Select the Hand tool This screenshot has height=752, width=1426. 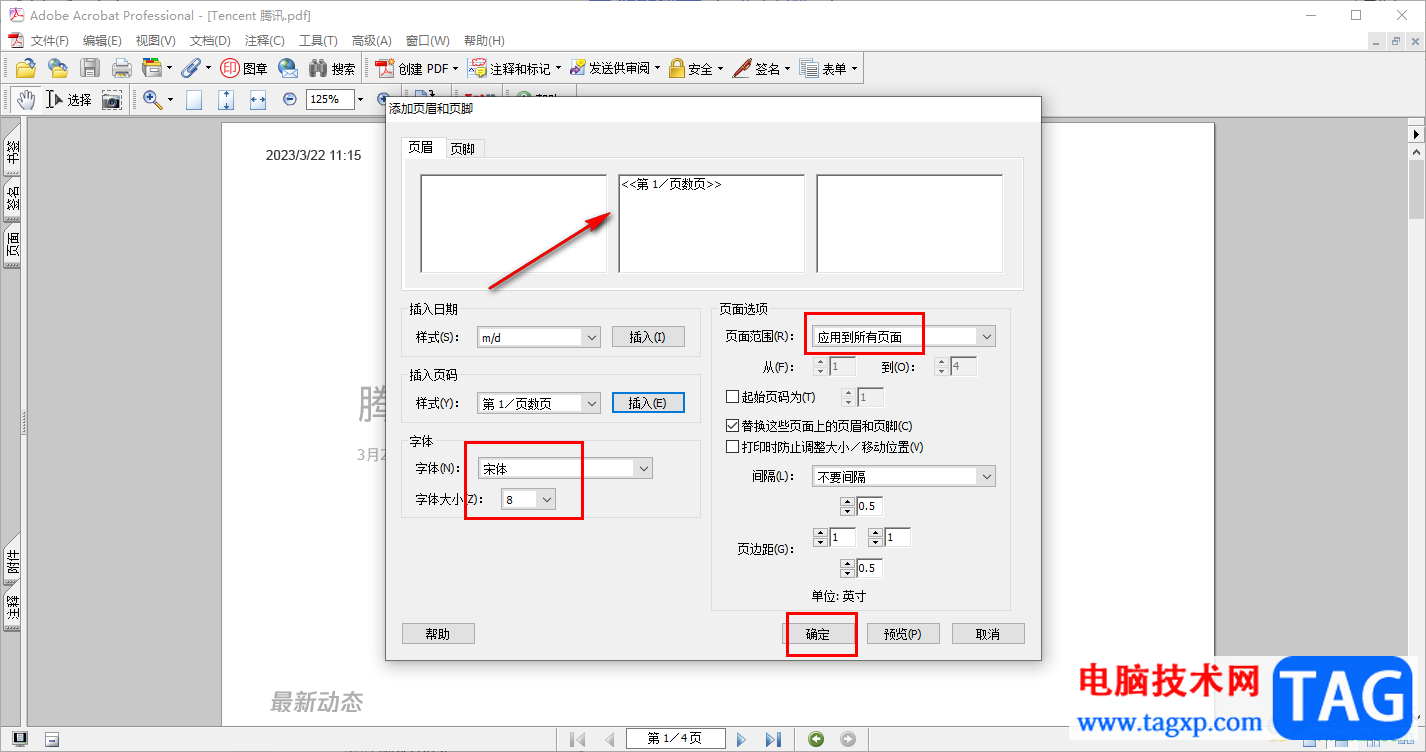click(26, 99)
